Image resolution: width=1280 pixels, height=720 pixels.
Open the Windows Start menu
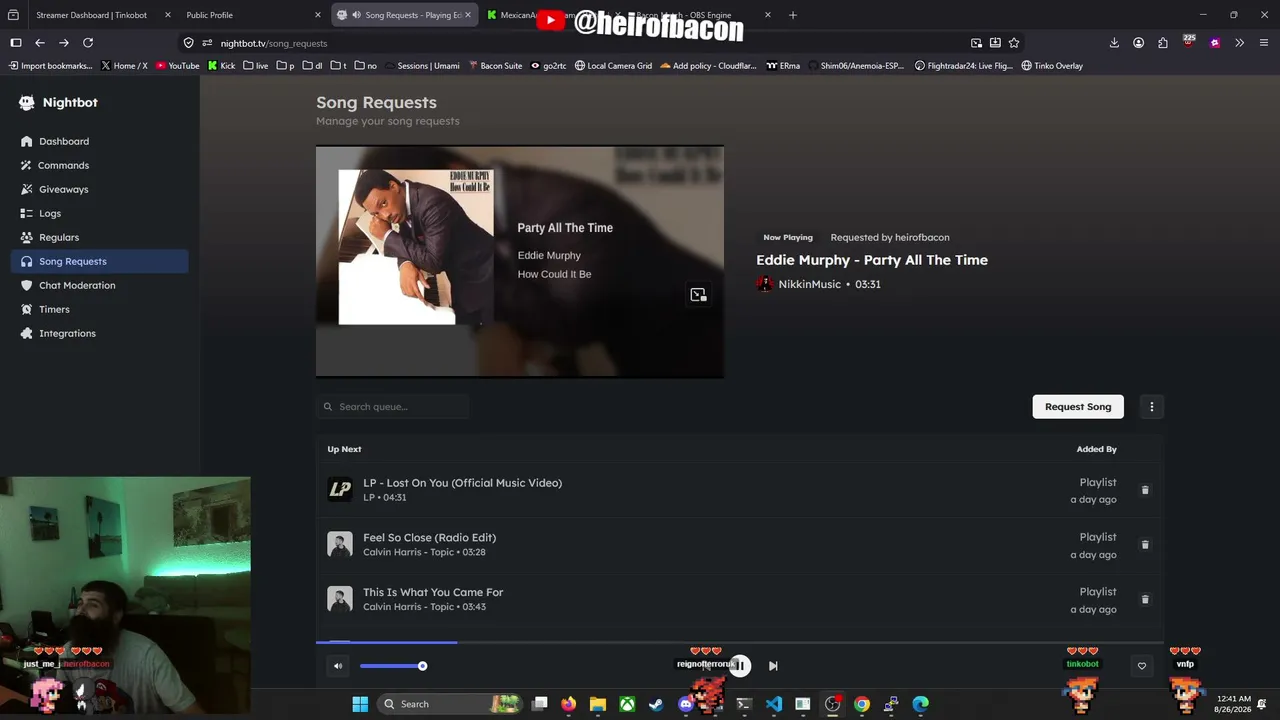[360, 704]
